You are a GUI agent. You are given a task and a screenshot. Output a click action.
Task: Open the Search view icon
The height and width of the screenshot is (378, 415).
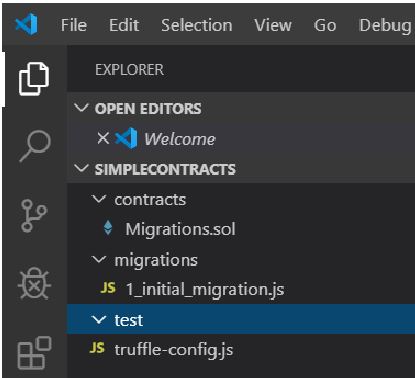(35, 146)
